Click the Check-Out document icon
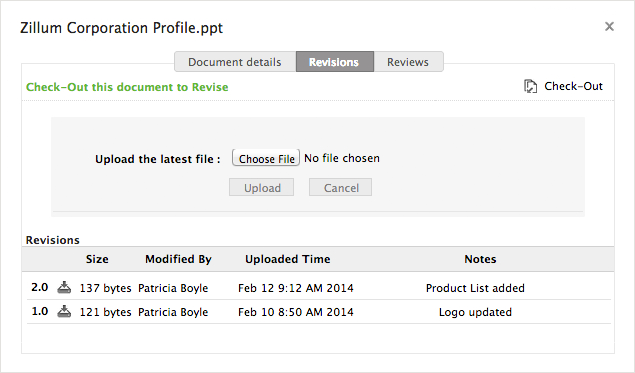 531,86
